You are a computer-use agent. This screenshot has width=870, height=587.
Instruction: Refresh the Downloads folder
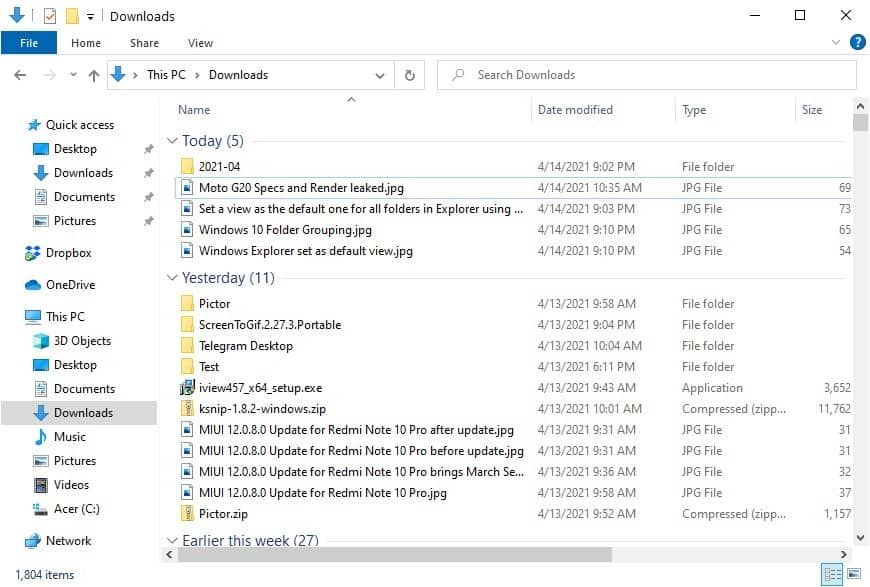coord(409,75)
